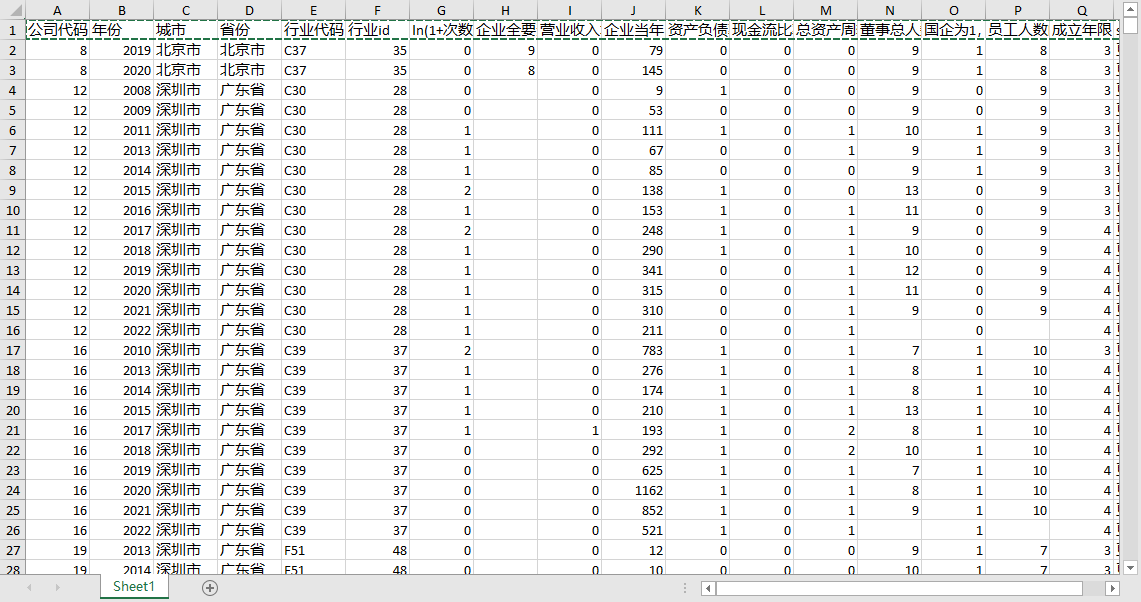Click header cell 公司代码
Screen dimensions: 1141x602
pos(57,31)
